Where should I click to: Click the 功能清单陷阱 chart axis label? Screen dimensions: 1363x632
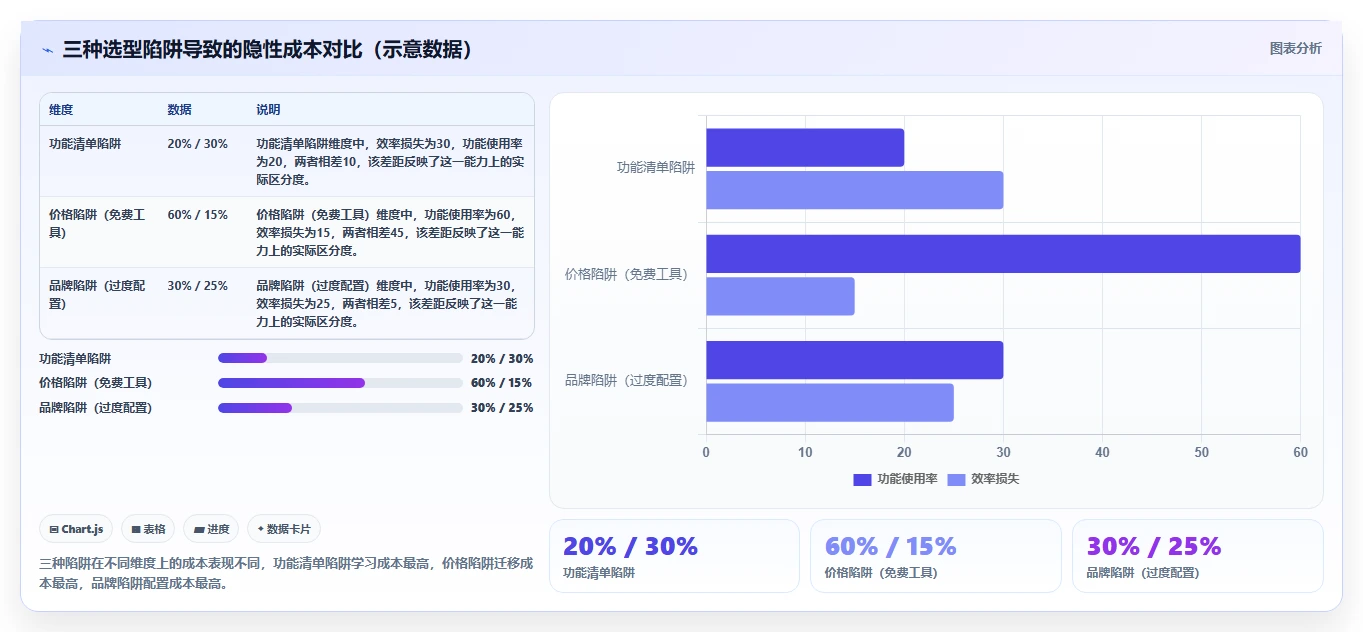[x=656, y=168]
